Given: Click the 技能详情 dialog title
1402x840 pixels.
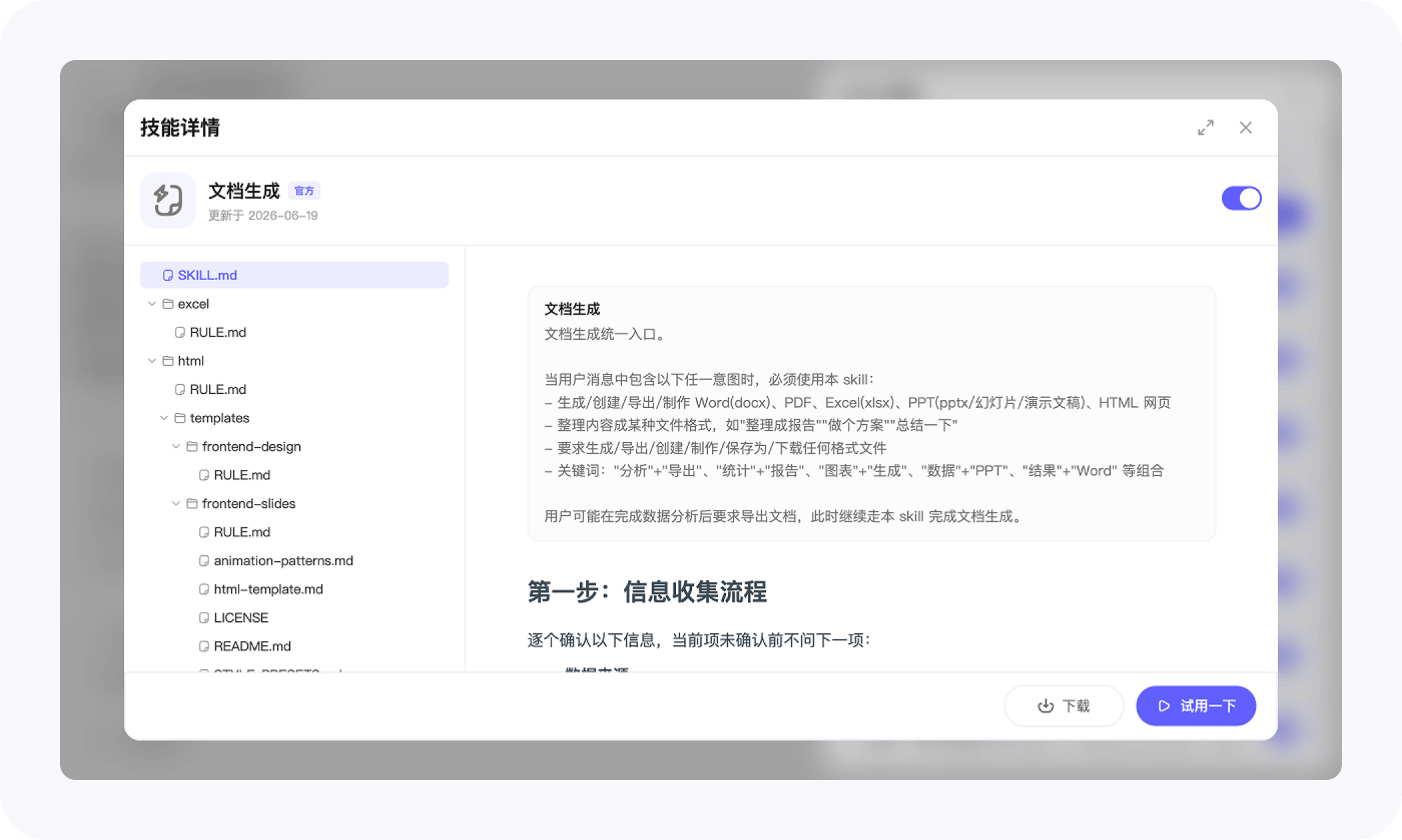Looking at the screenshot, I should 180,127.
